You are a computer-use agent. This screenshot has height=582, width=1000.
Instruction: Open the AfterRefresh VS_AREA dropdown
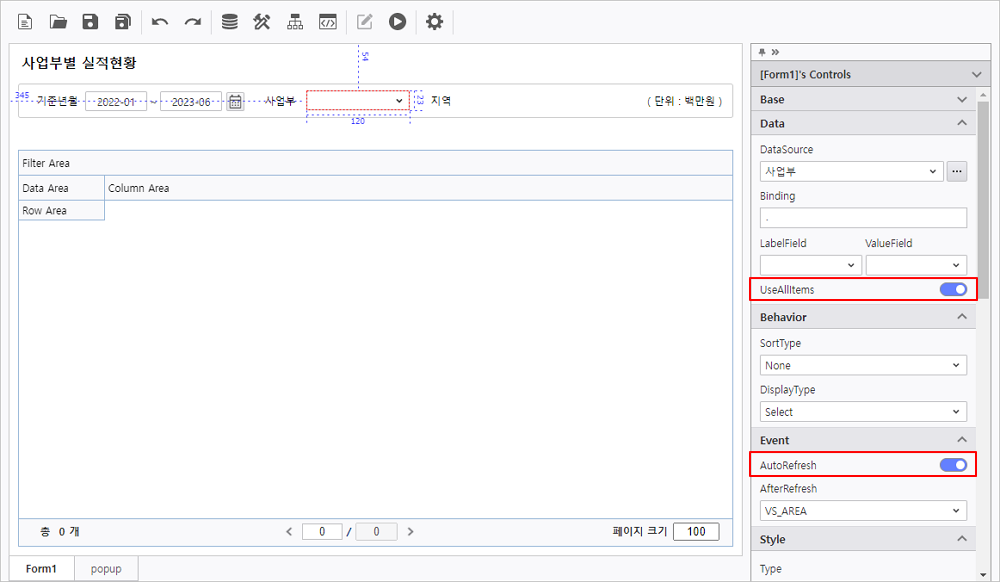863,511
